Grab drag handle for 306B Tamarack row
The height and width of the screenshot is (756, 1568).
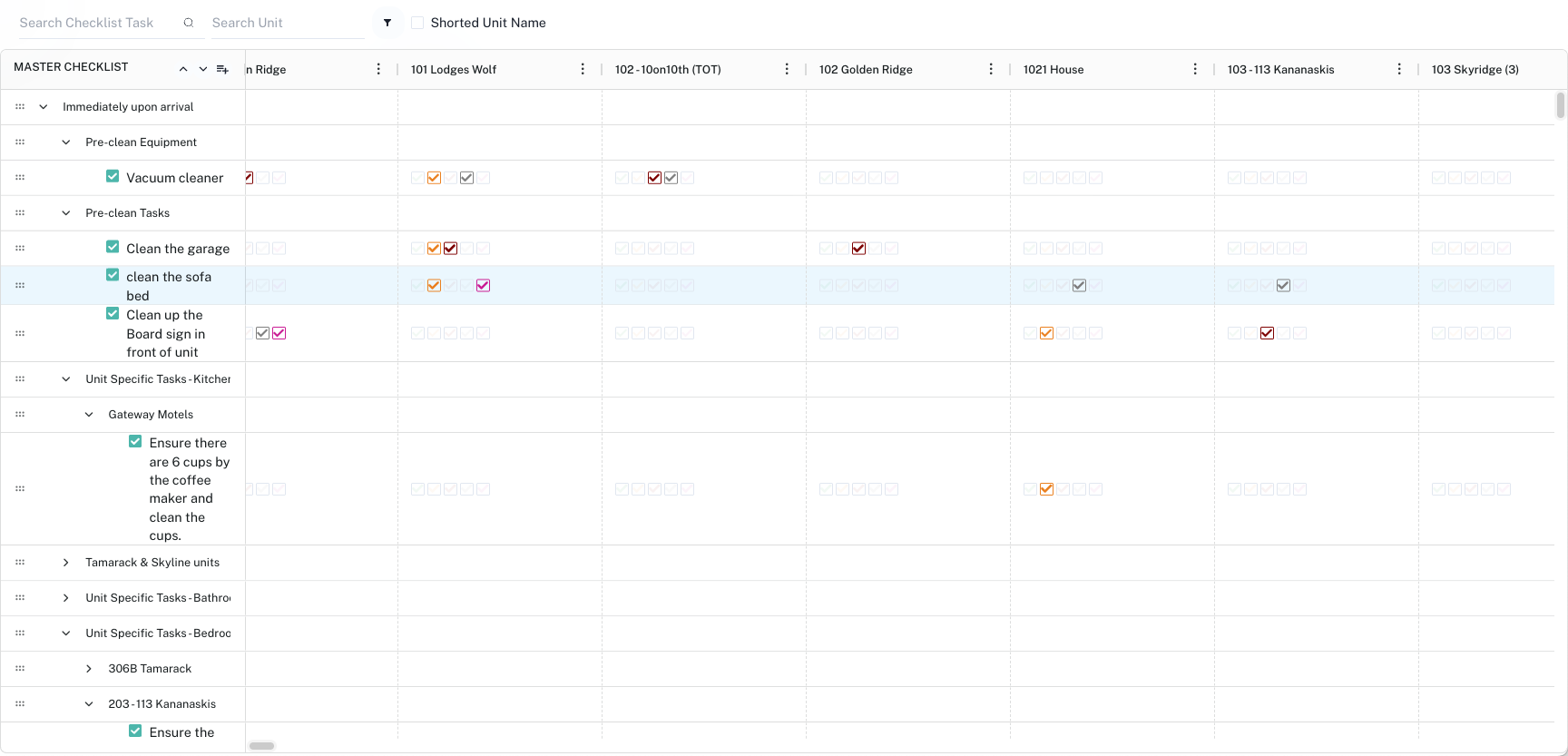(20, 669)
